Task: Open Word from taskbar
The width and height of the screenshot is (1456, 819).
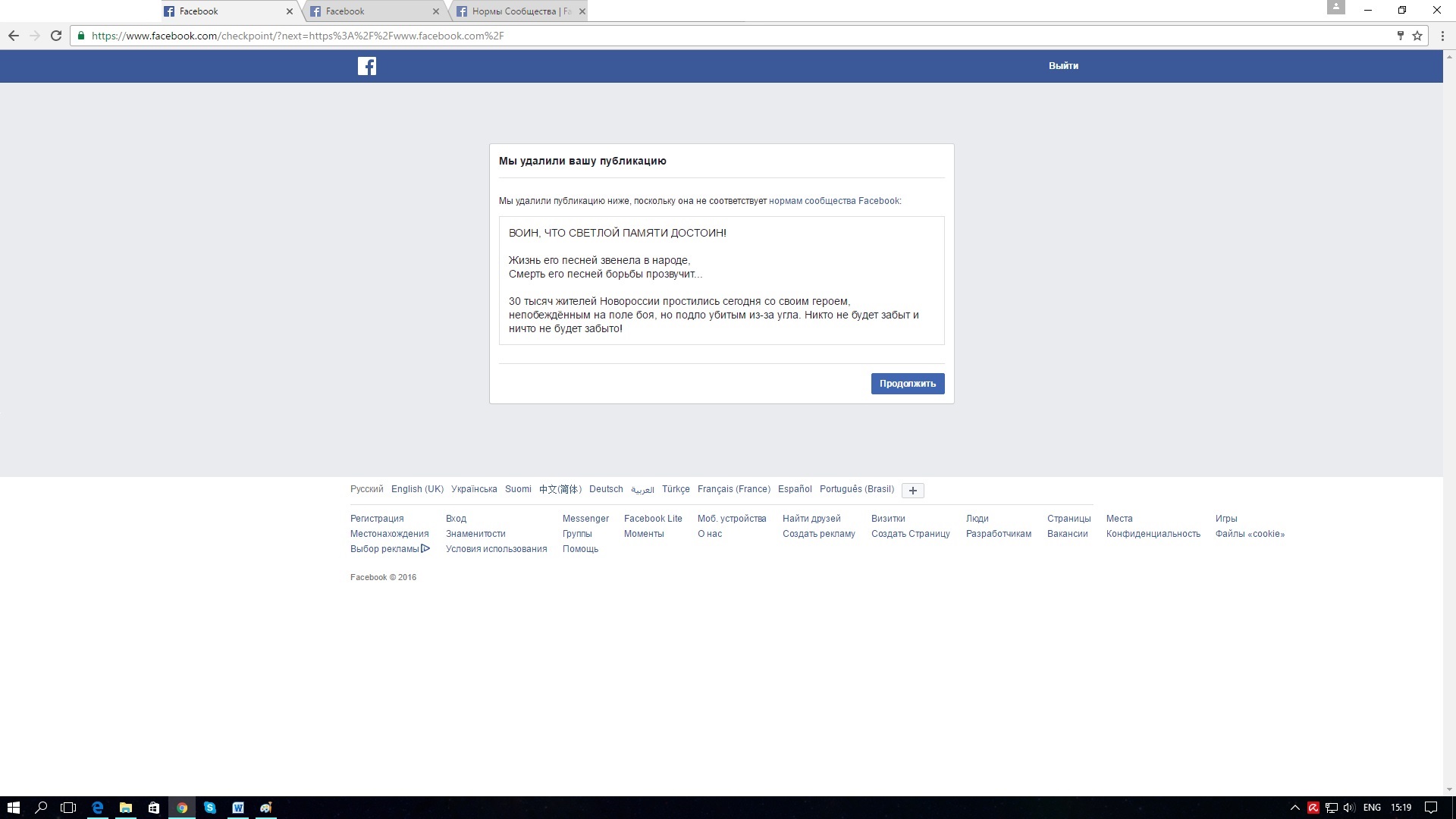Action: point(238,808)
